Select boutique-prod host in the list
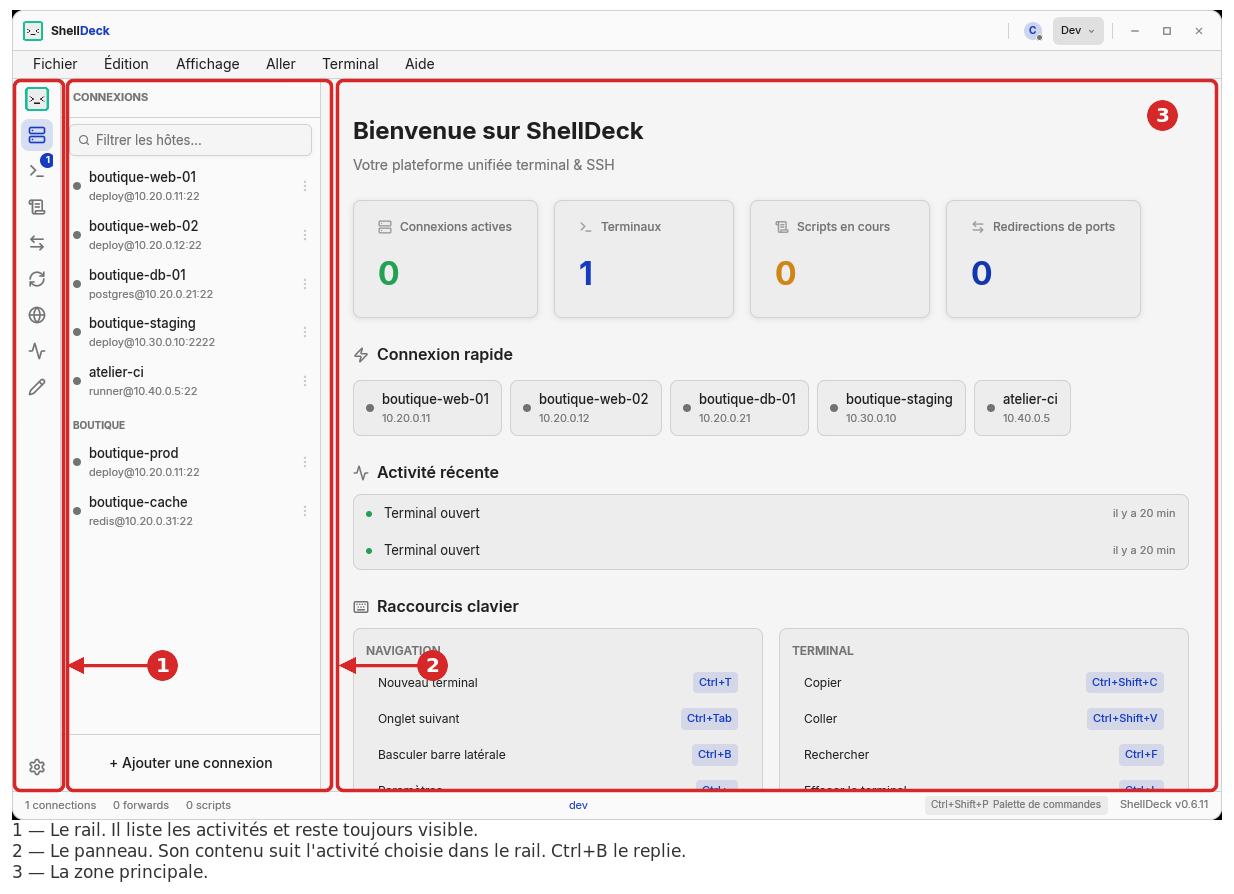1234x894 pixels. 190,462
